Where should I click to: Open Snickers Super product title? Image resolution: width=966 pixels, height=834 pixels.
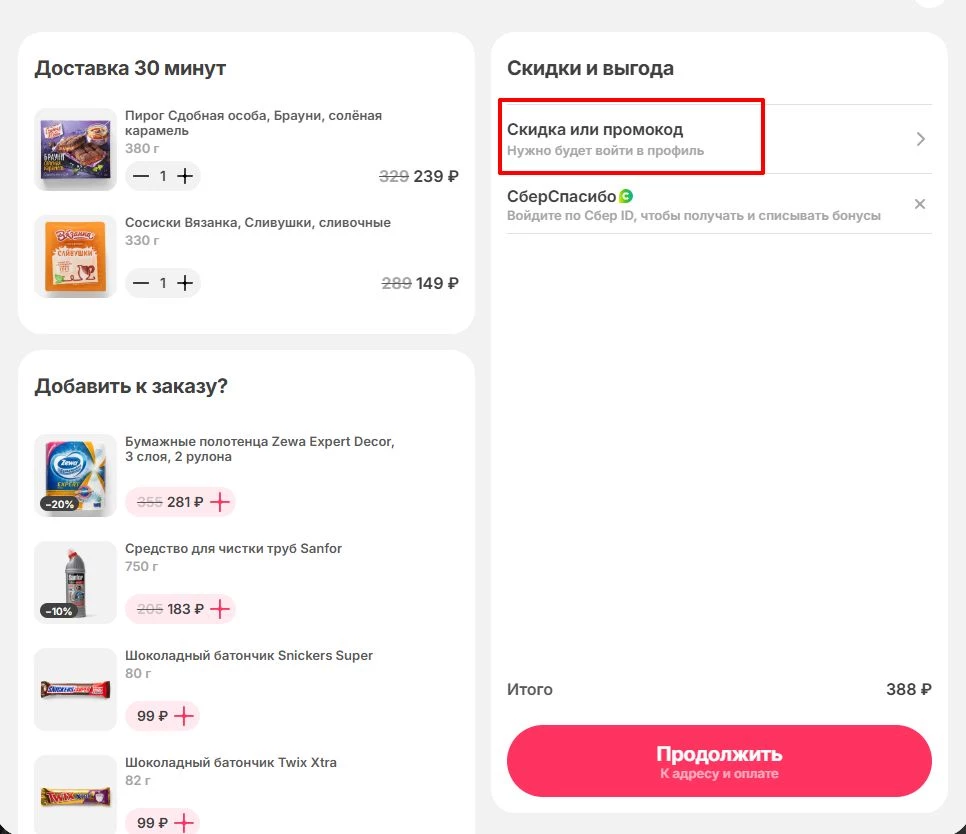click(249, 656)
